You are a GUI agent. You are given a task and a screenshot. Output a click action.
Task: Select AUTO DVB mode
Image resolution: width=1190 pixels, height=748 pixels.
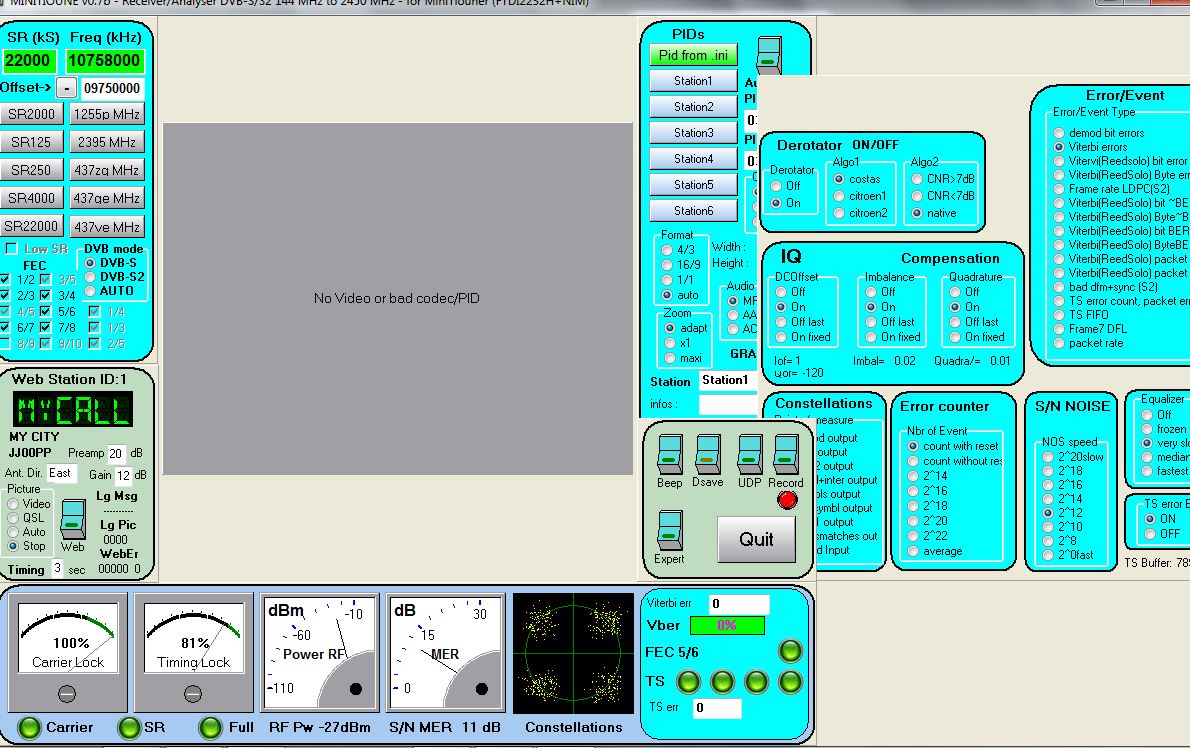pos(90,291)
